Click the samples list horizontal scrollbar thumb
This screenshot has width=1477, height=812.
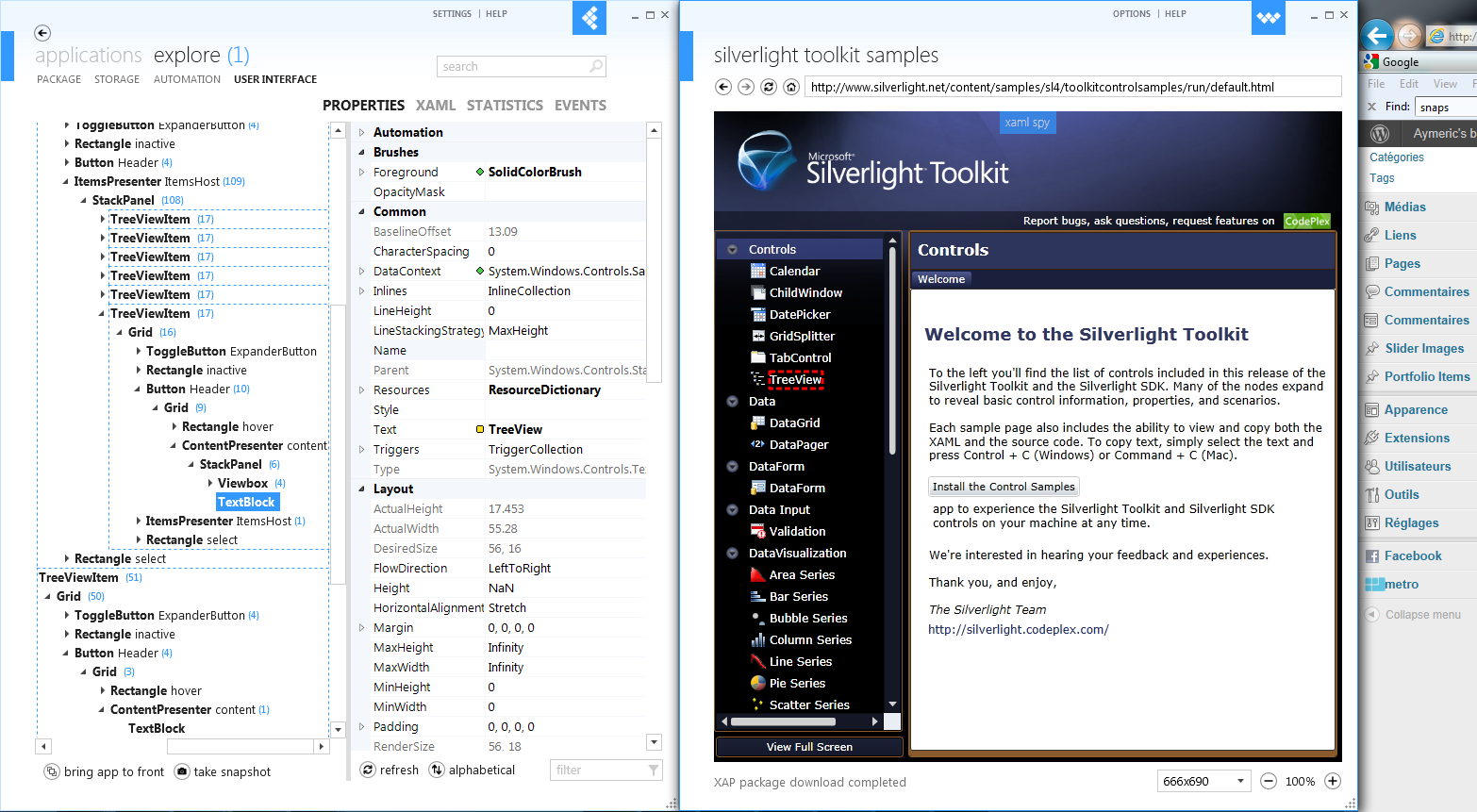click(x=783, y=721)
